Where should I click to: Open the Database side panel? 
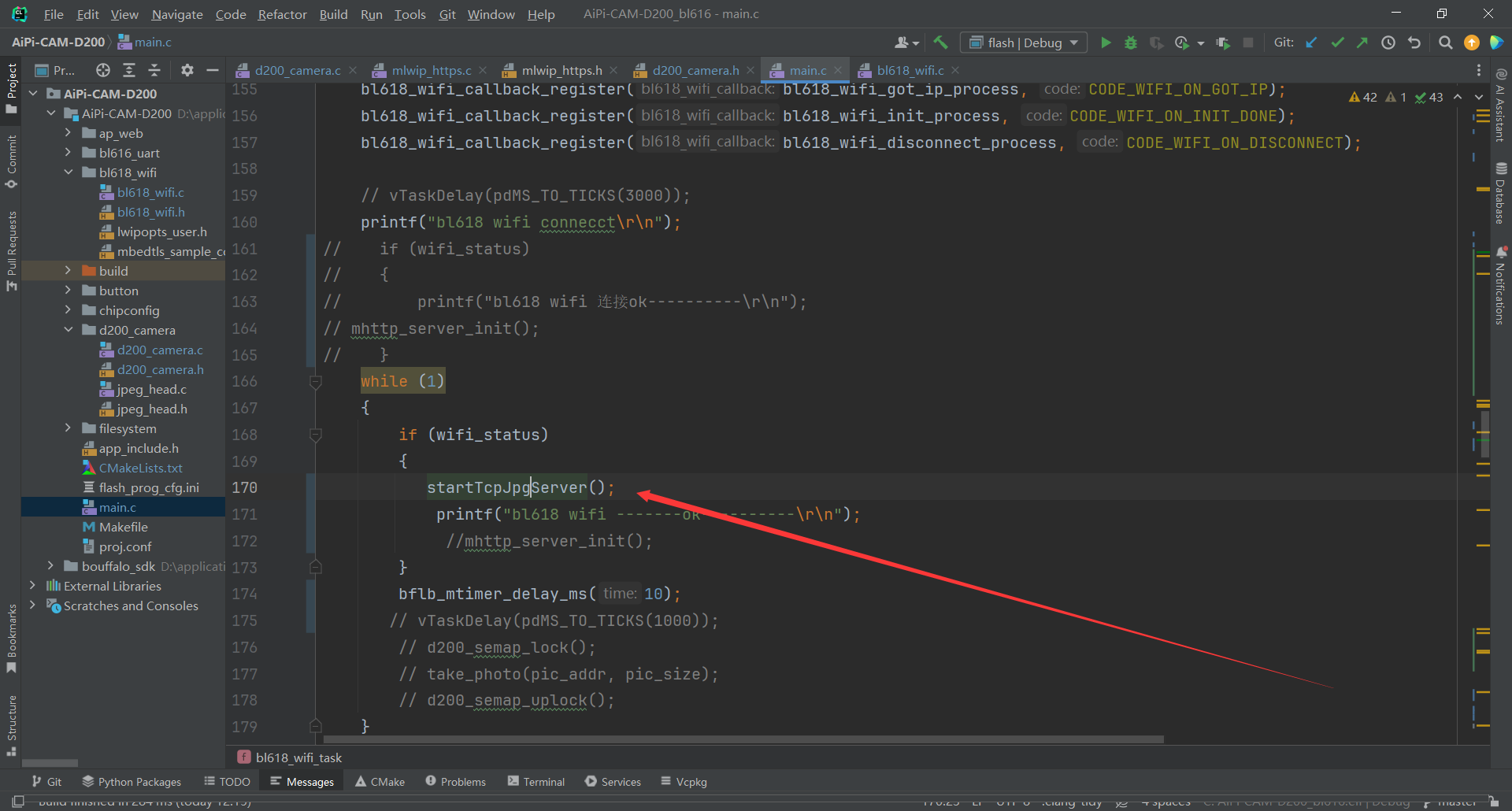1501,194
